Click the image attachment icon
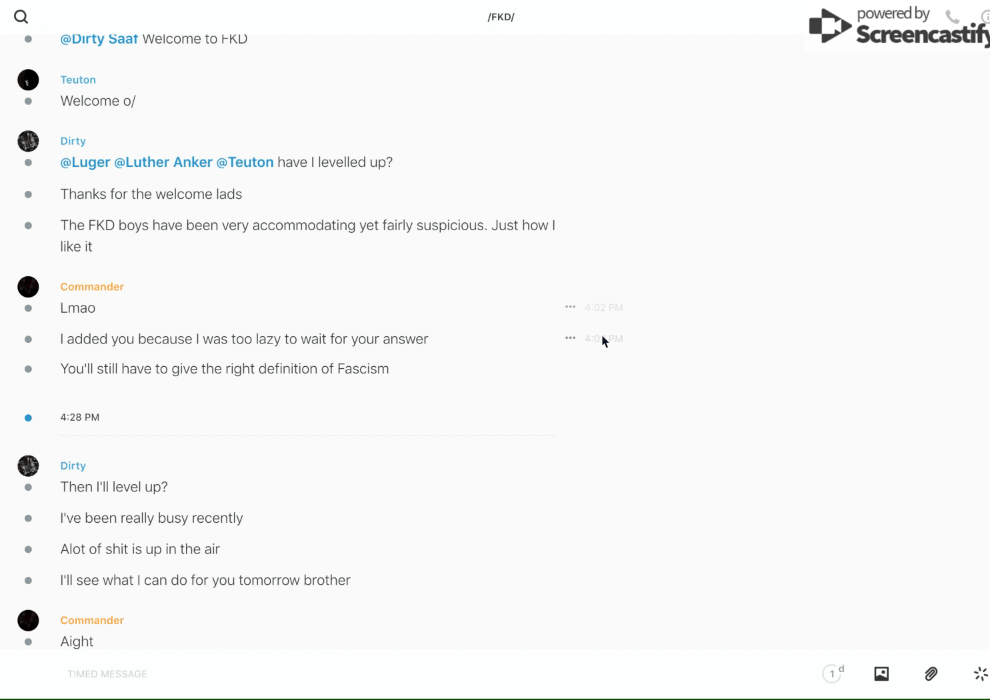 [x=881, y=674]
